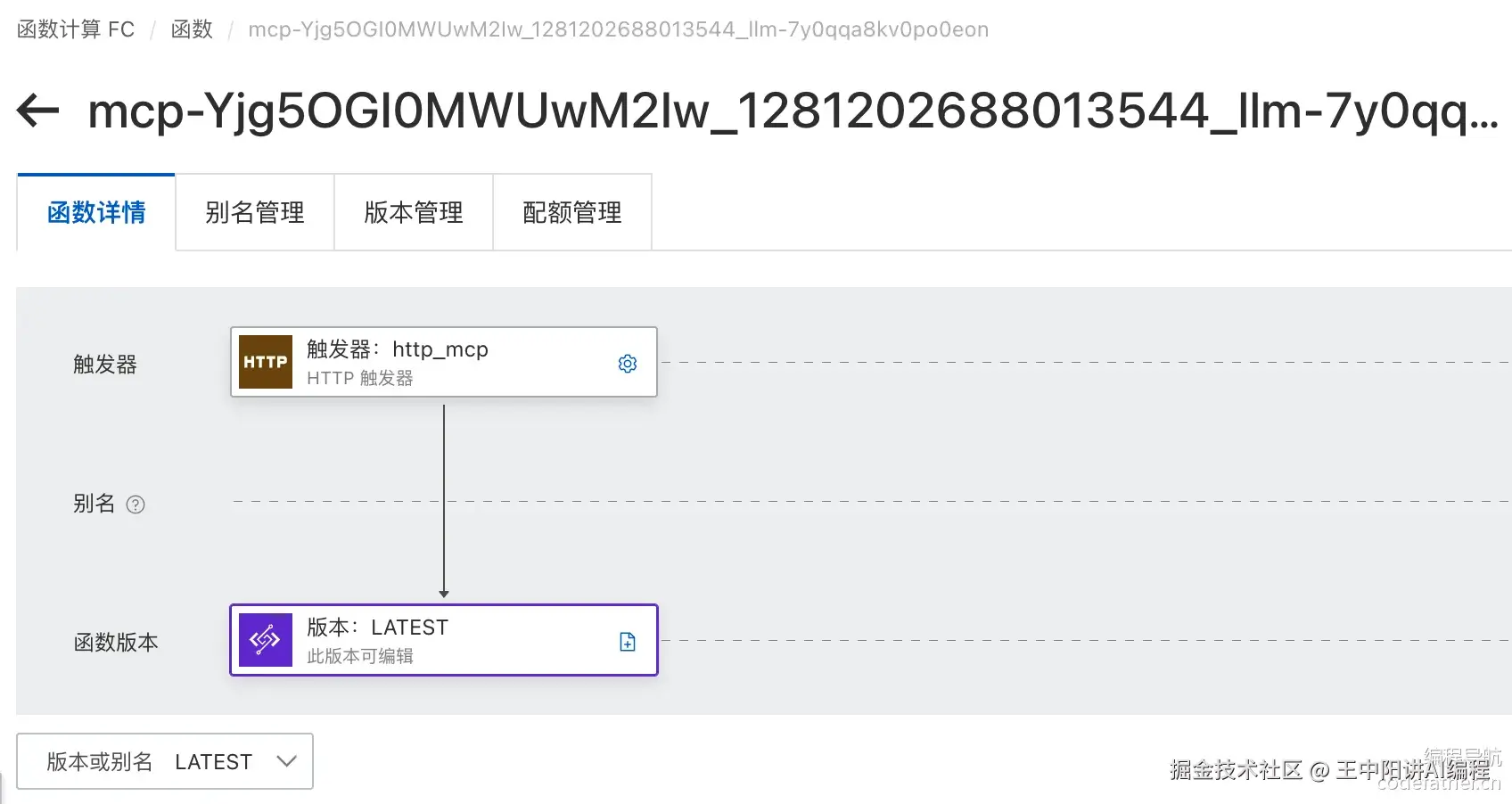Click the HTTP 触发器 subtitle text
The image size is (1512, 804).
point(360,378)
